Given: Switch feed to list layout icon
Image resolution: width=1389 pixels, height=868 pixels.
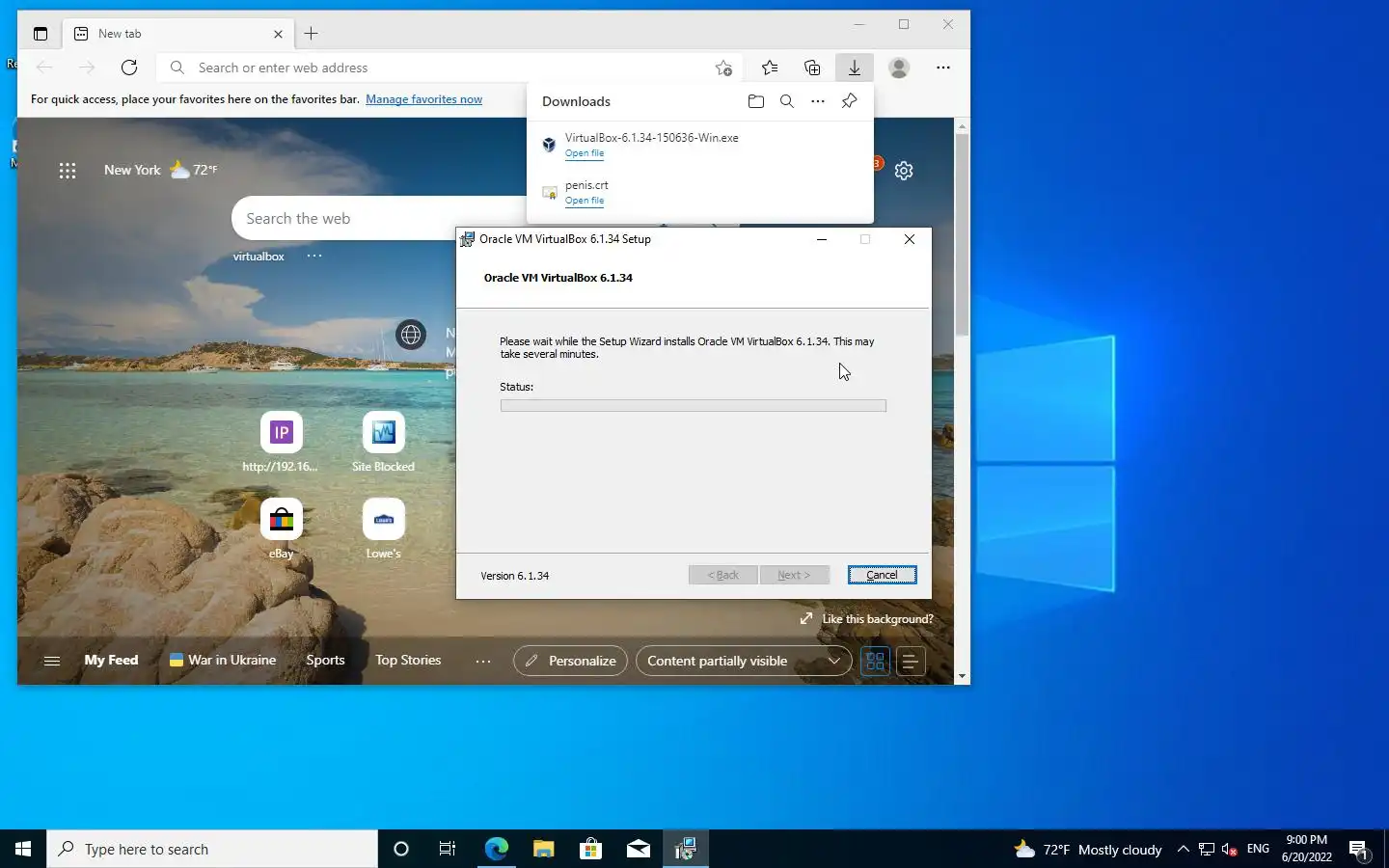Looking at the screenshot, I should (911, 661).
